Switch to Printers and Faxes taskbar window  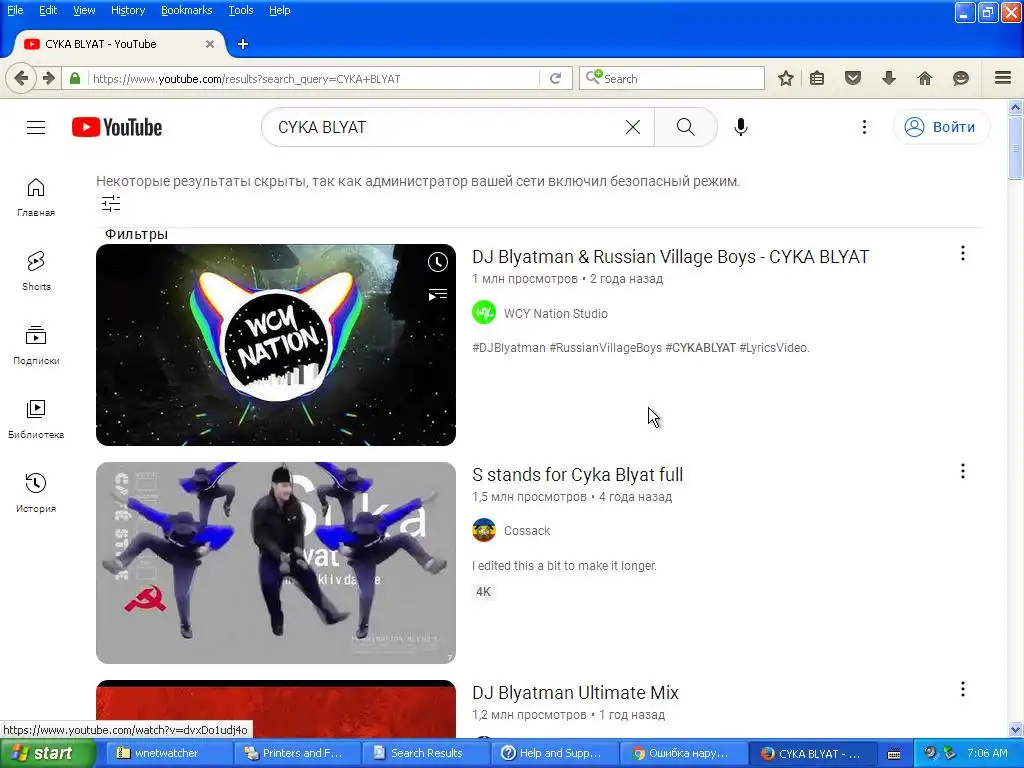(298, 754)
